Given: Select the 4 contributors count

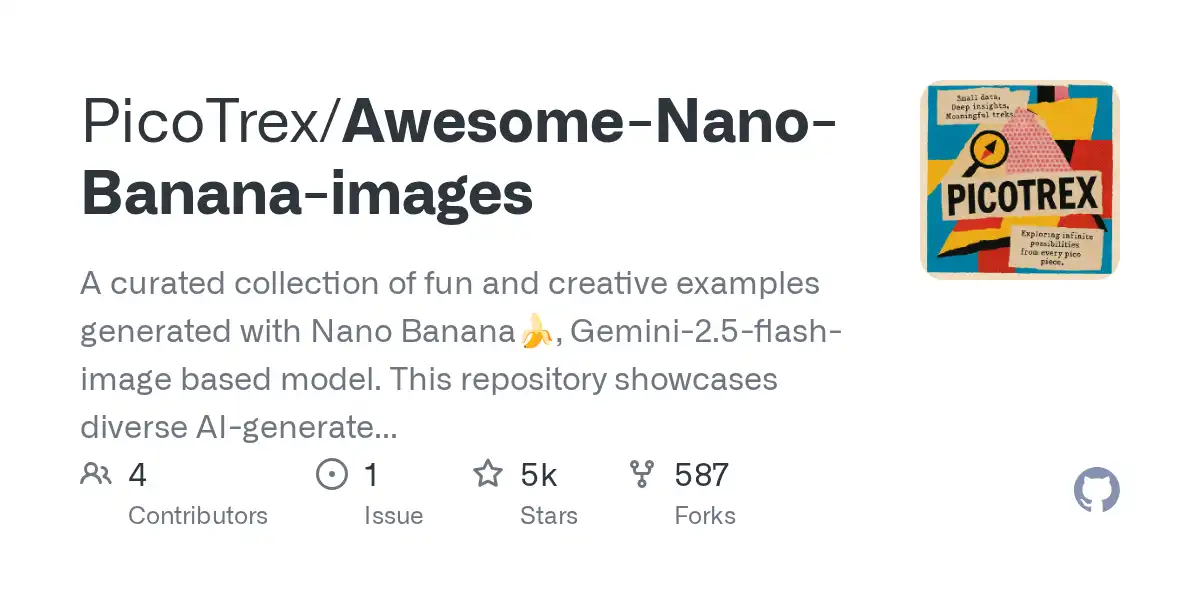Looking at the screenshot, I should 138,474.
